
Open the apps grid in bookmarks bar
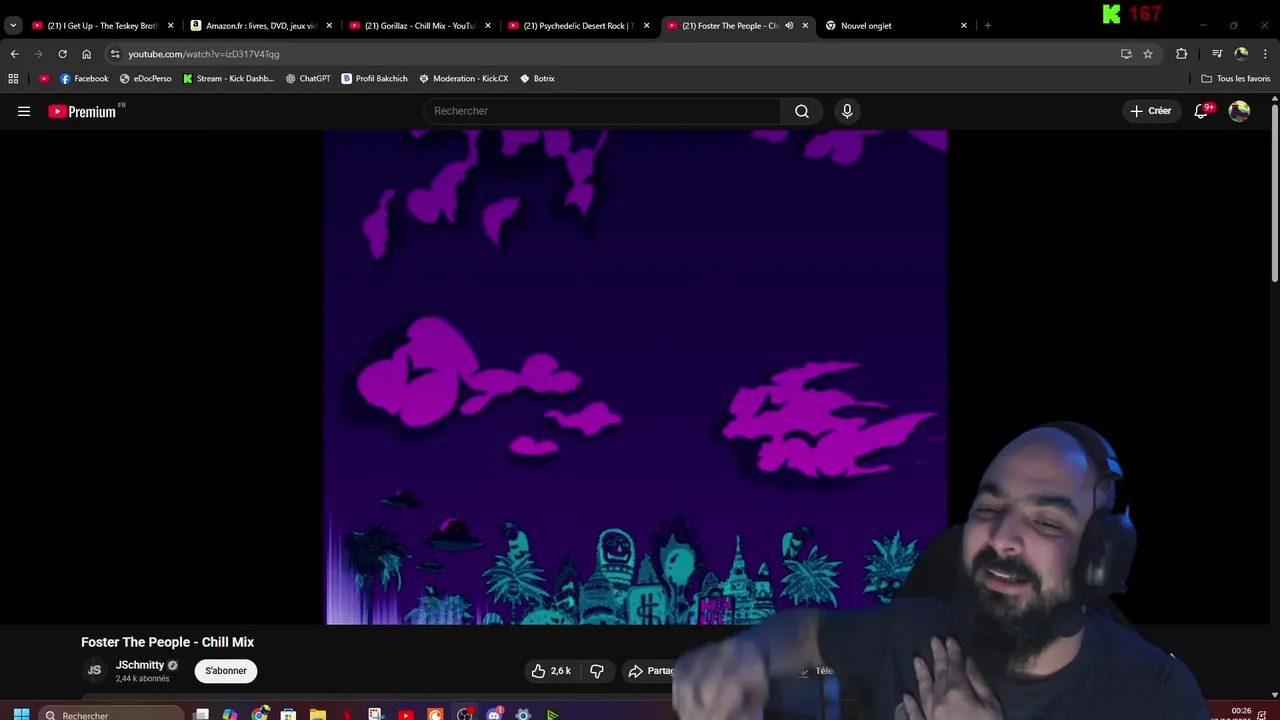coord(13,78)
